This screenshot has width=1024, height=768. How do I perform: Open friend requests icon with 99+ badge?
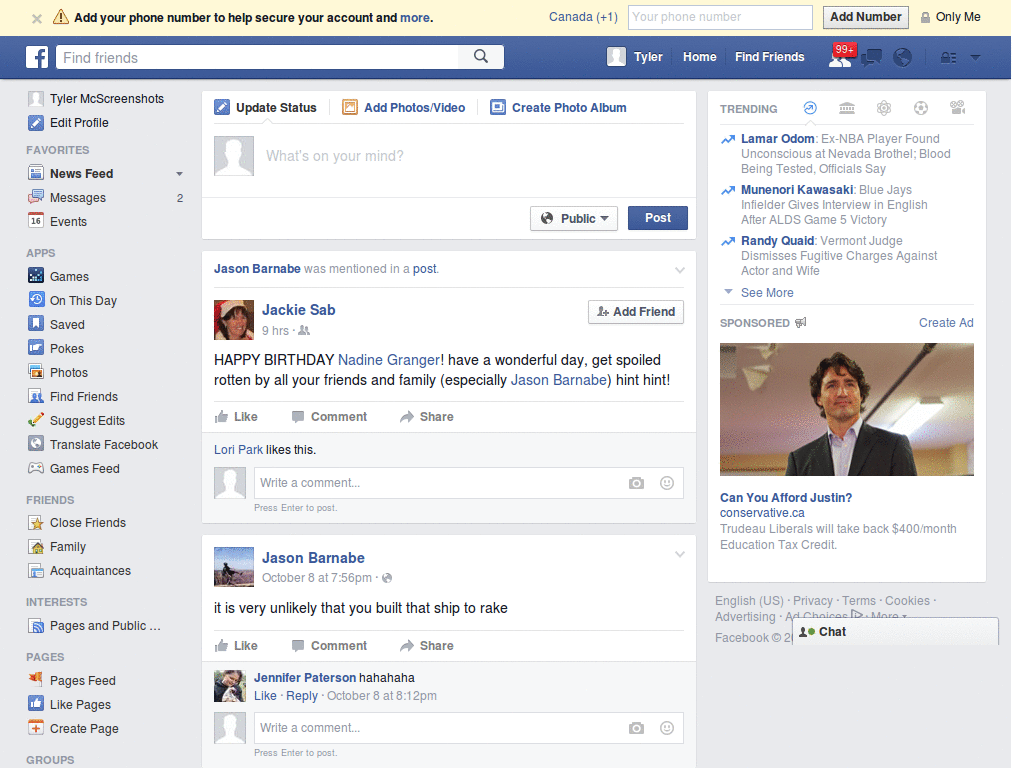[840, 56]
